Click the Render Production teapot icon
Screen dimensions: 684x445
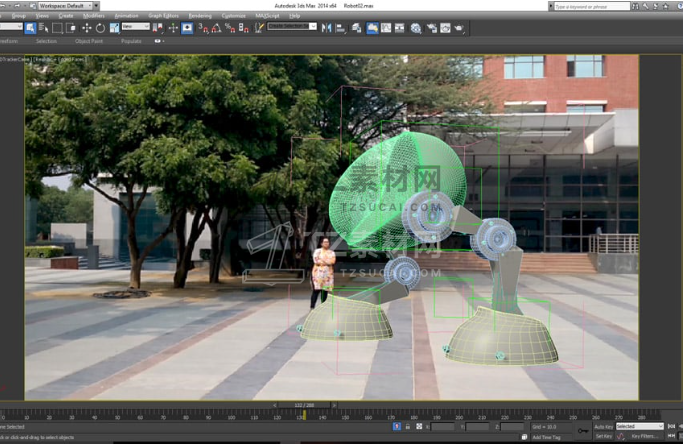coord(459,28)
